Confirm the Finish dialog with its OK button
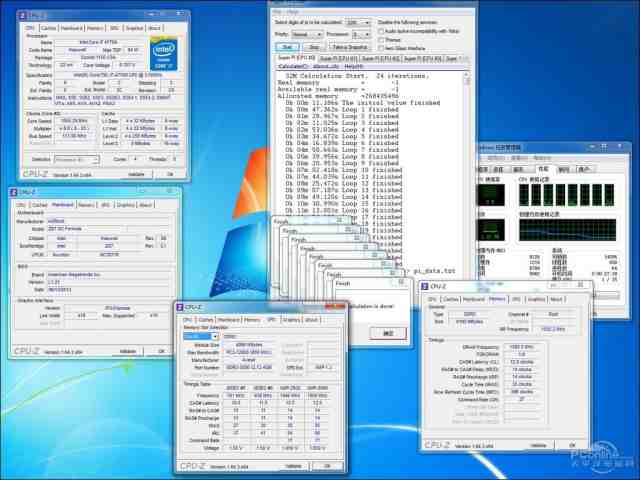 click(x=388, y=333)
